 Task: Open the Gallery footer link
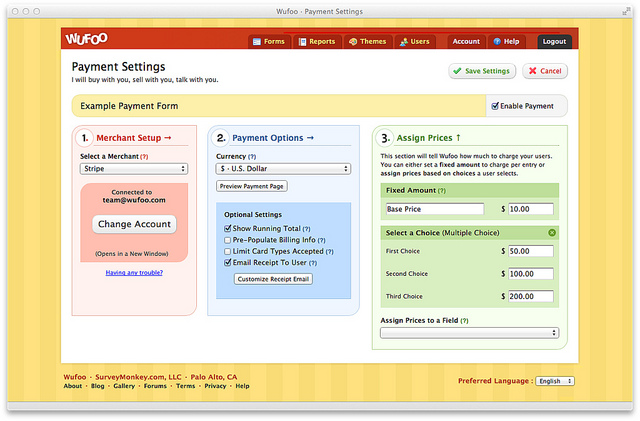click(124, 386)
